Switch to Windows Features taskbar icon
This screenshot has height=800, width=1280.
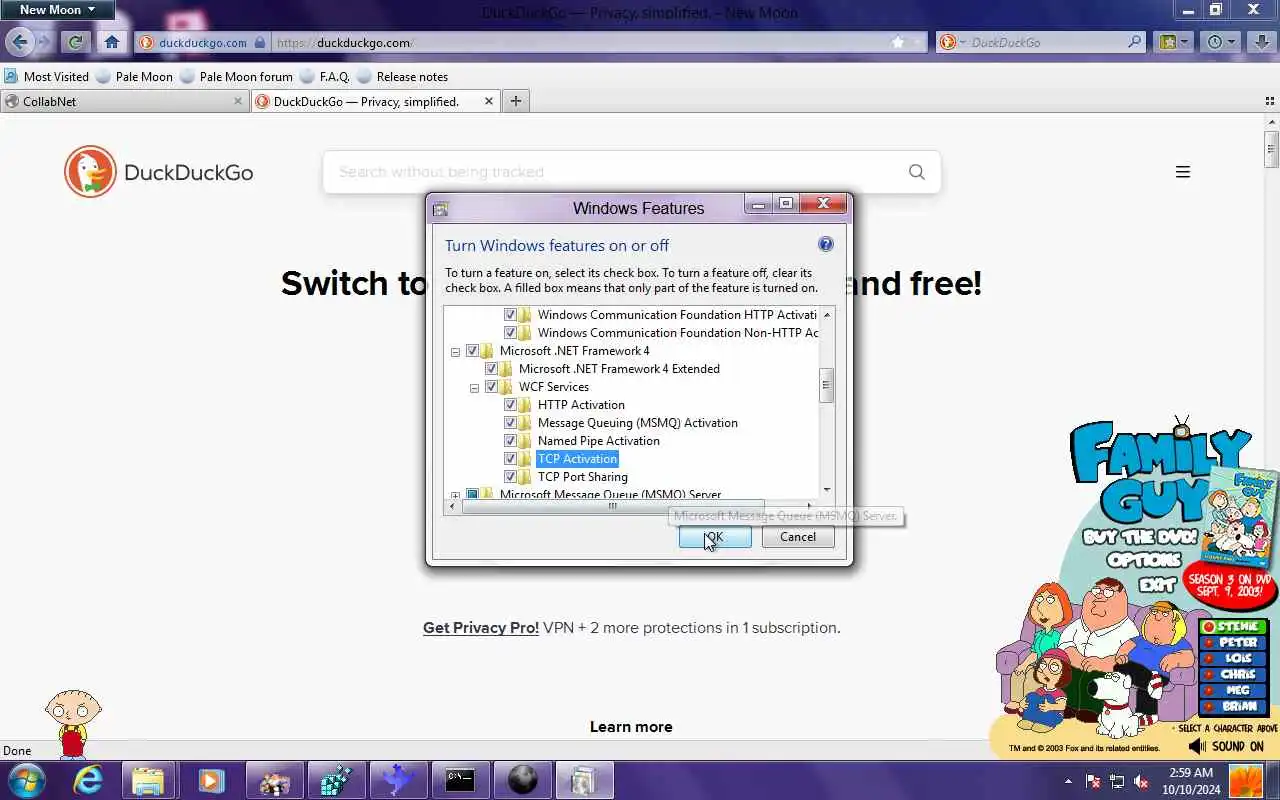(584, 780)
